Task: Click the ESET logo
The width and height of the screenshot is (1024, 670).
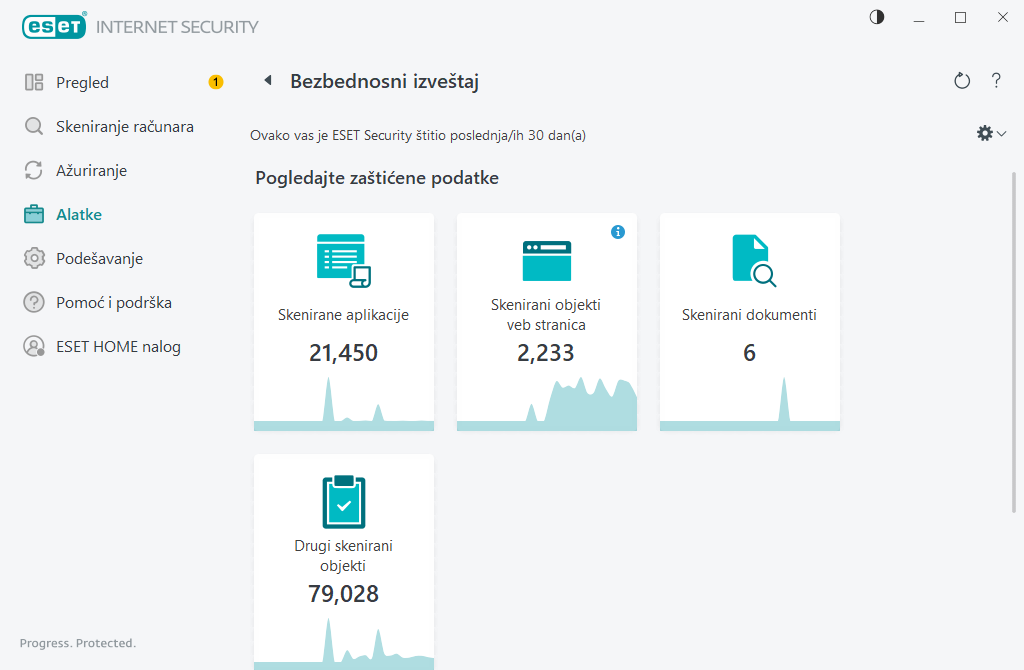Action: point(54,26)
